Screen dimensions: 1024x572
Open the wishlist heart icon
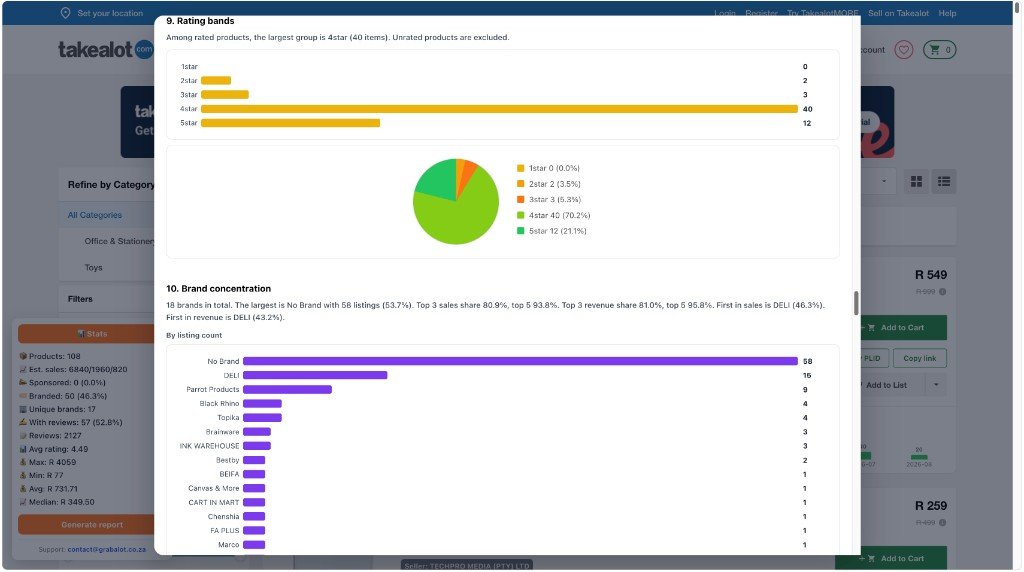coord(904,50)
